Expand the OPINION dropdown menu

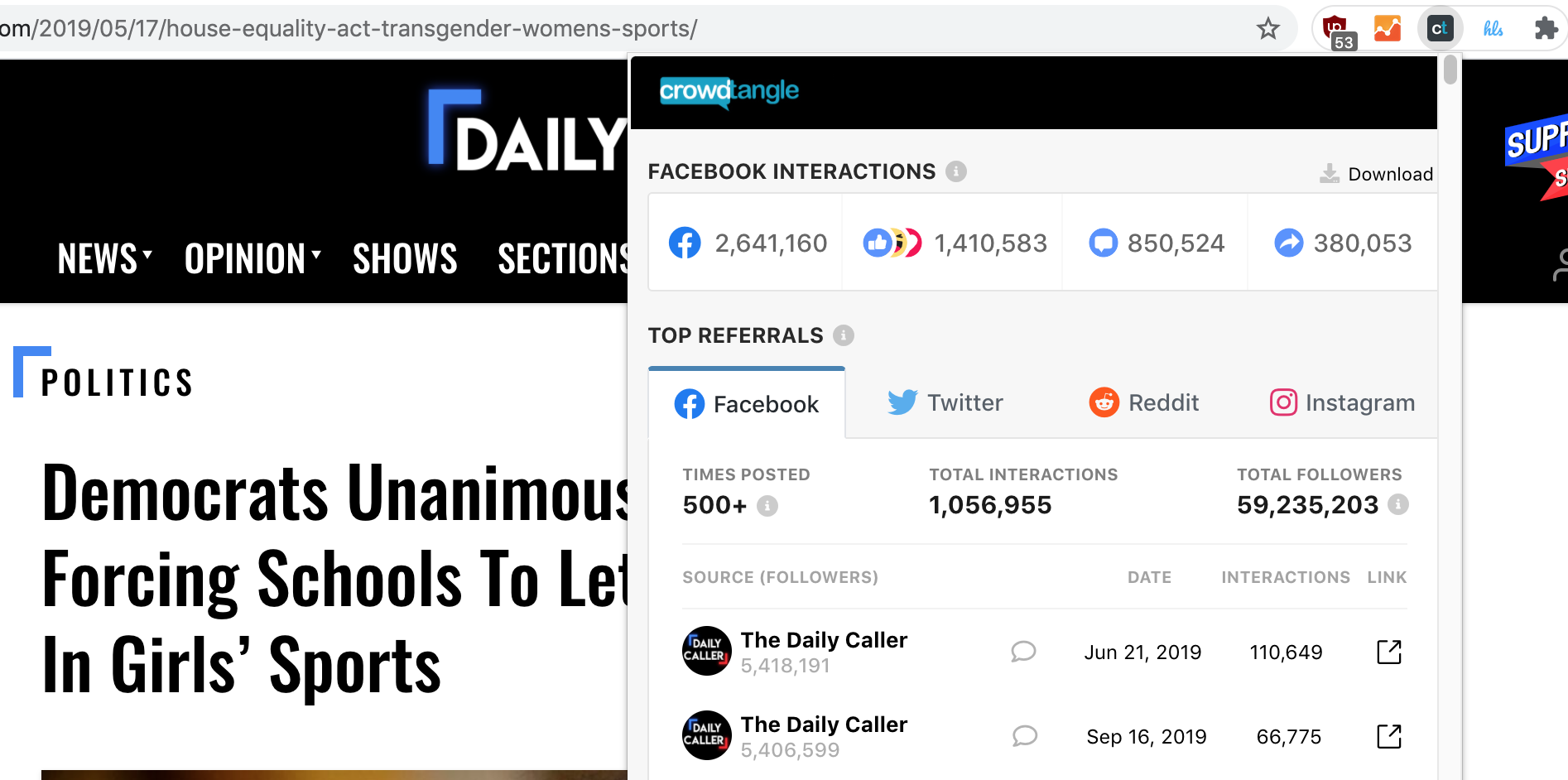pos(253,259)
